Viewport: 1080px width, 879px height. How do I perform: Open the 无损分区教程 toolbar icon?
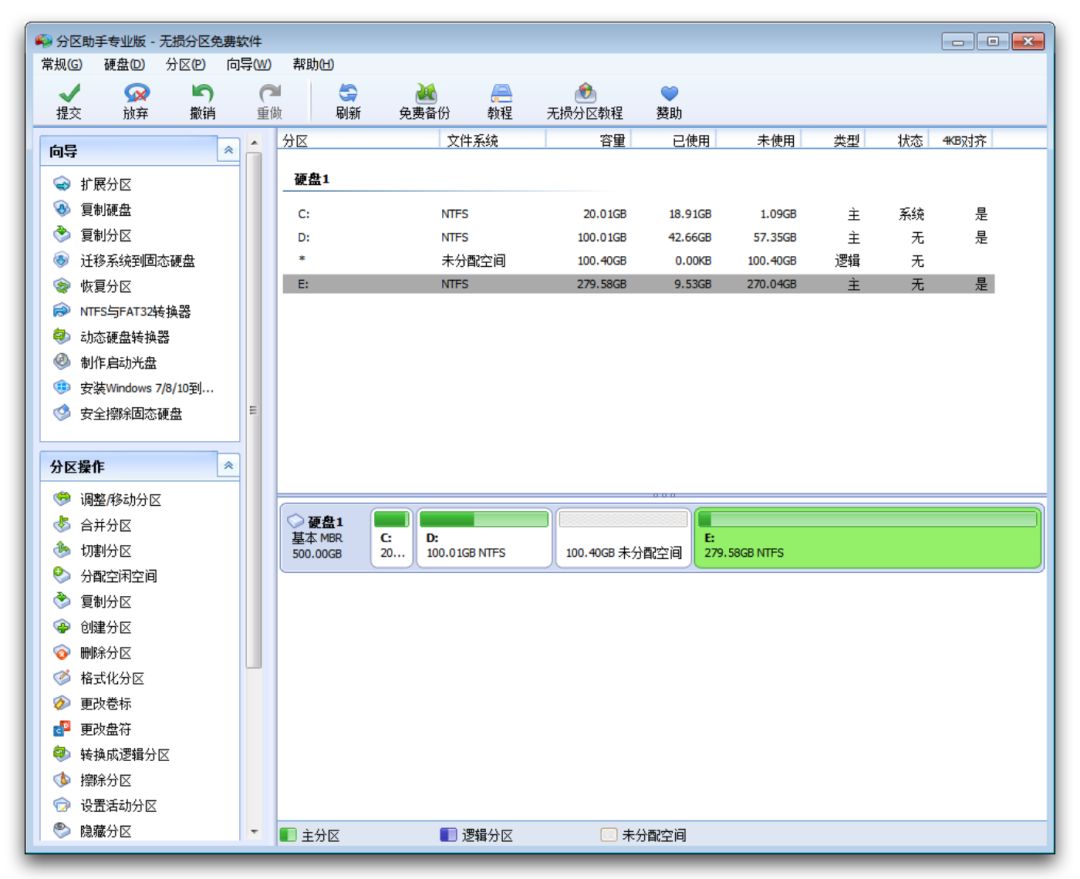pos(585,94)
